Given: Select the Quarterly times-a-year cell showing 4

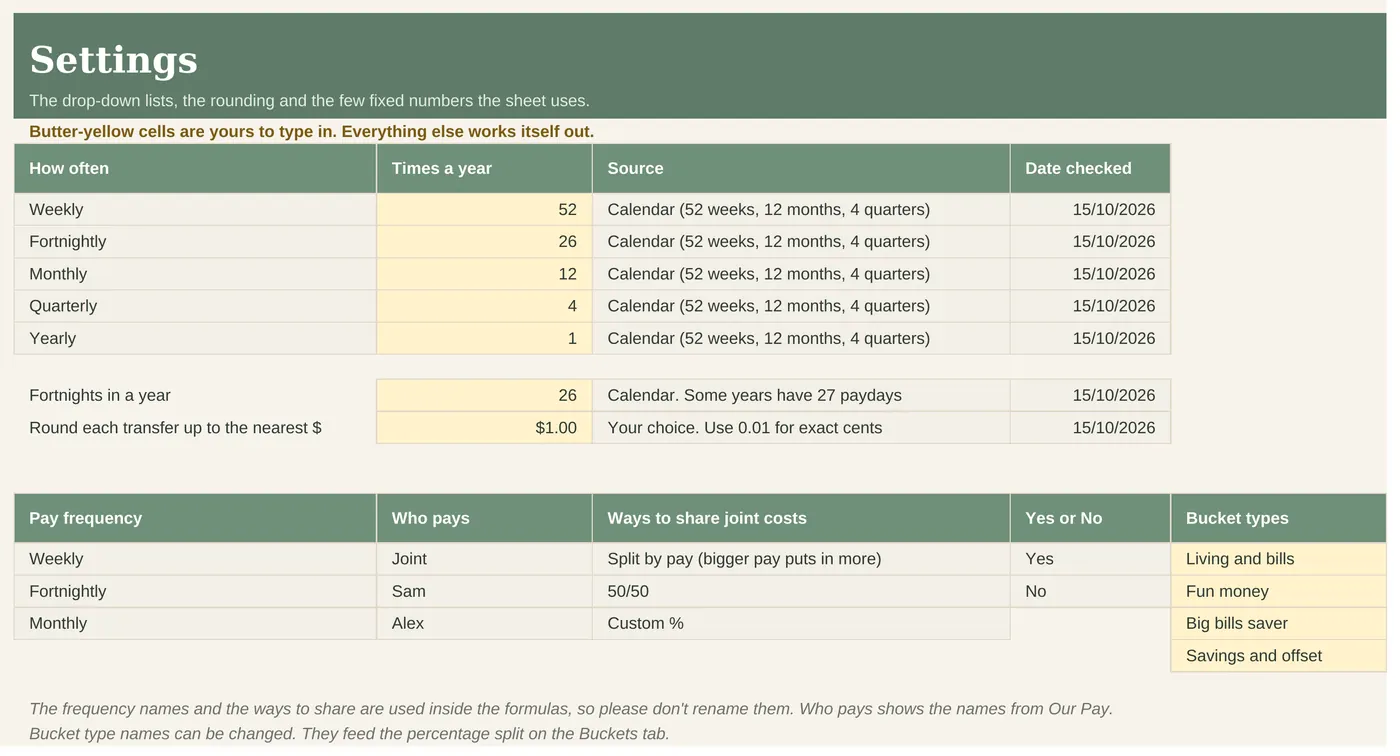Looking at the screenshot, I should tap(484, 306).
